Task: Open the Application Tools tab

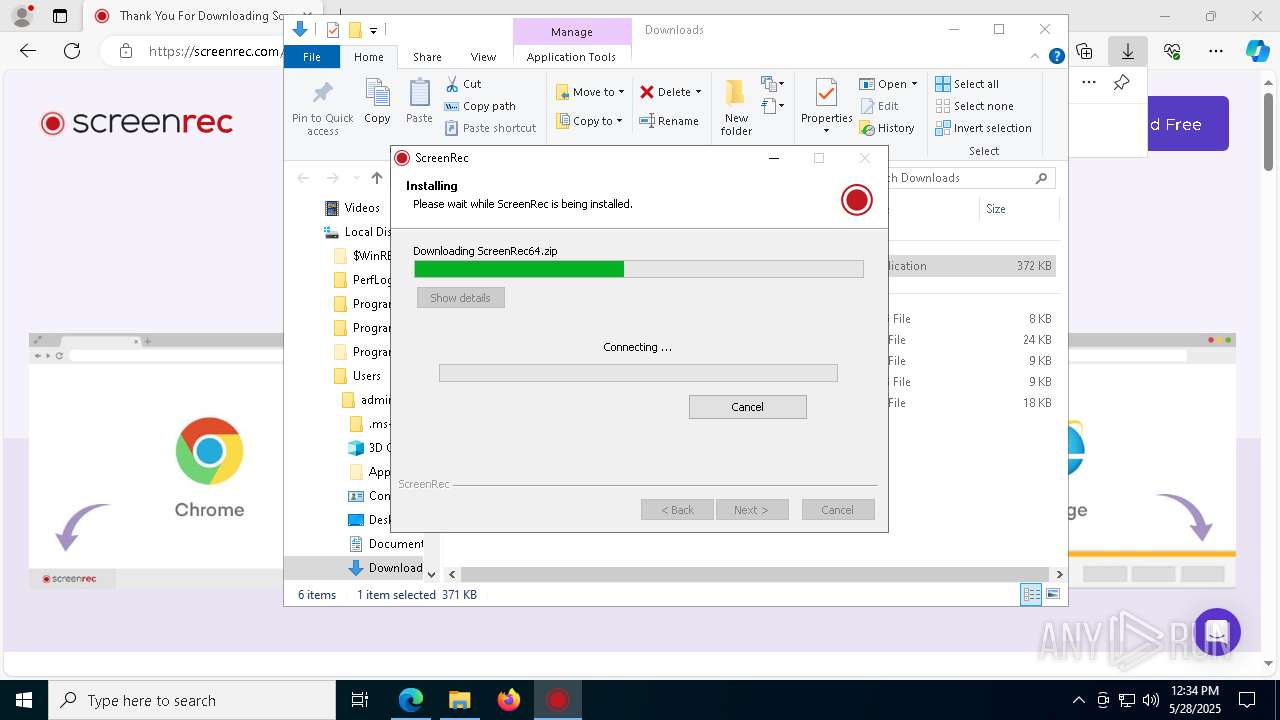Action: point(571,57)
